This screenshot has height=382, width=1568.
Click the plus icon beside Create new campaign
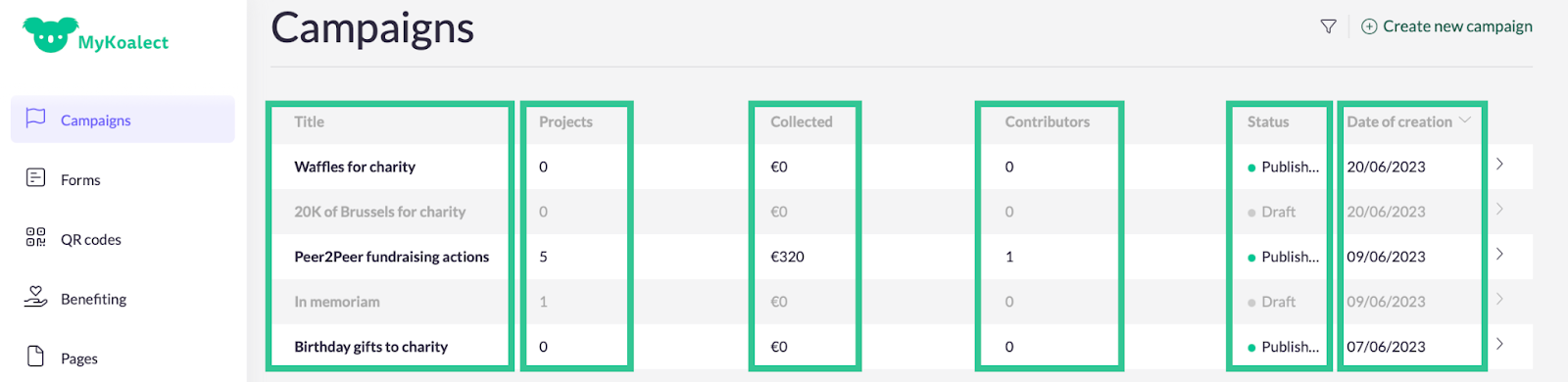pyautogui.click(x=1369, y=26)
